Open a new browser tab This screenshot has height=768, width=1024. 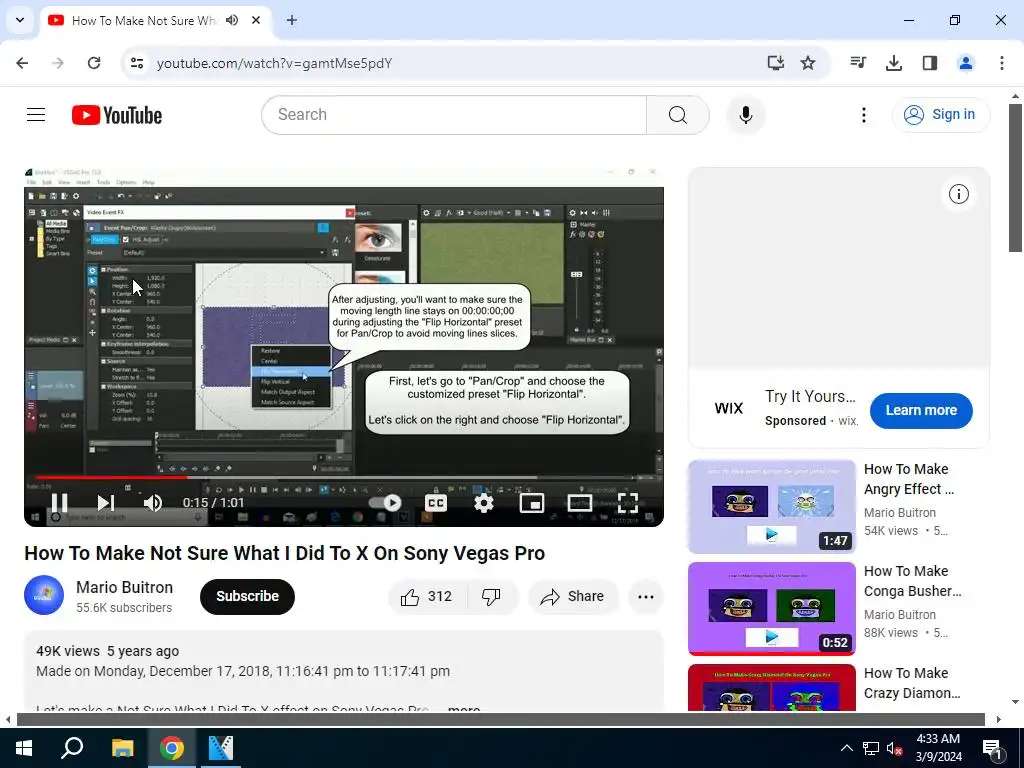292,20
